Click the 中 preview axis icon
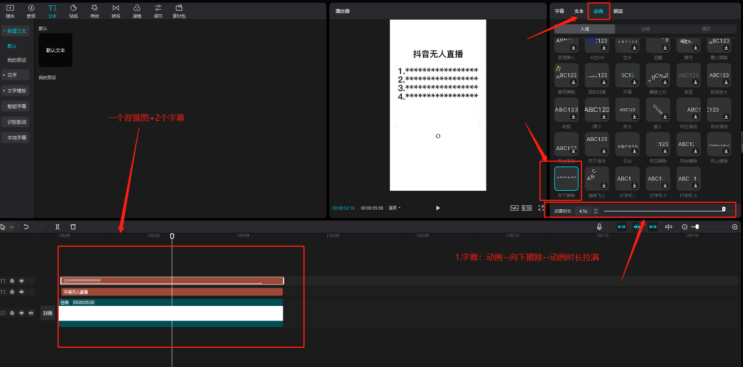Viewport: 744px width, 367px height. click(x=669, y=227)
